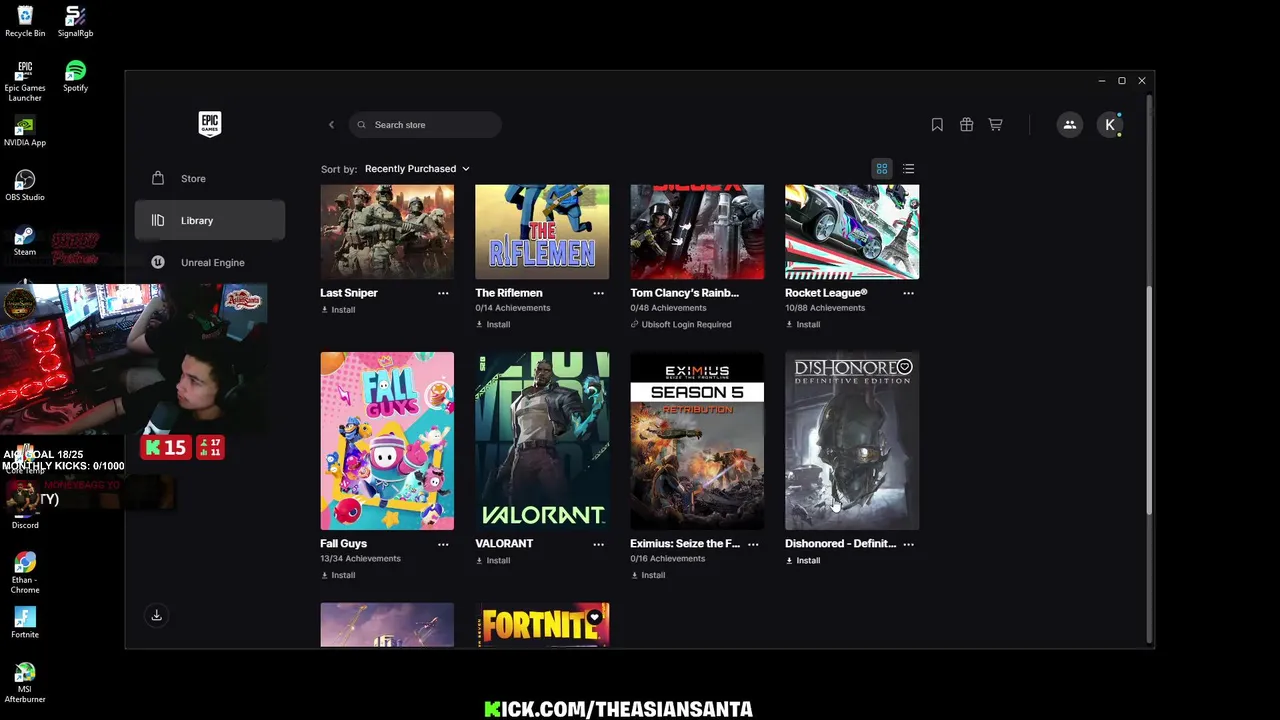Open Ethan - Chrome desktop shortcut
The height and width of the screenshot is (720, 1280).
pyautogui.click(x=25, y=573)
